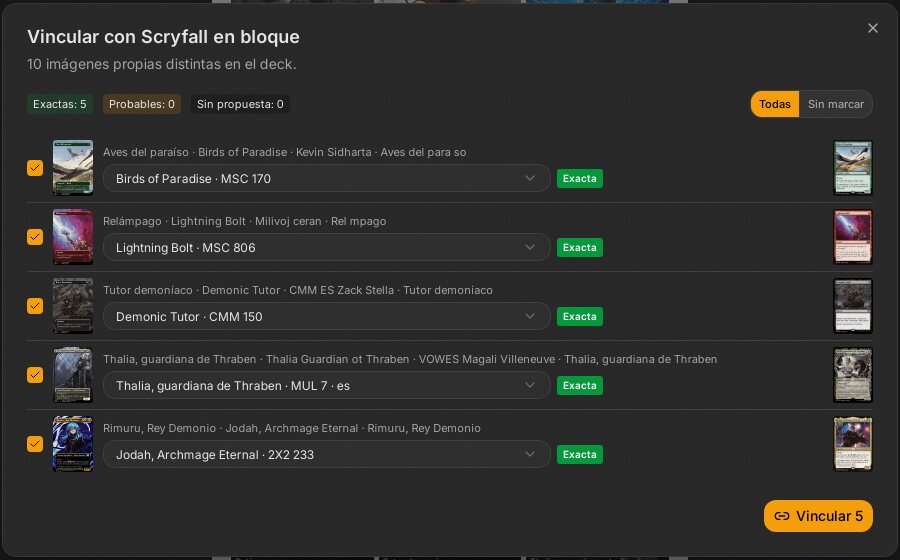Click the Exacta badge on Birds of Paradise row
This screenshot has height=560, width=900.
point(580,178)
